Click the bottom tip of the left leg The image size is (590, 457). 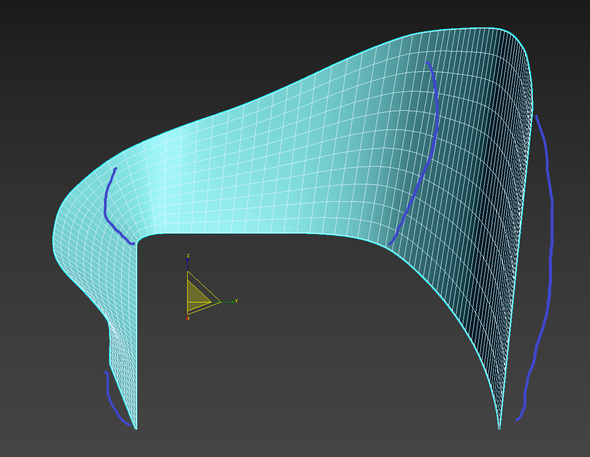[x=135, y=426]
